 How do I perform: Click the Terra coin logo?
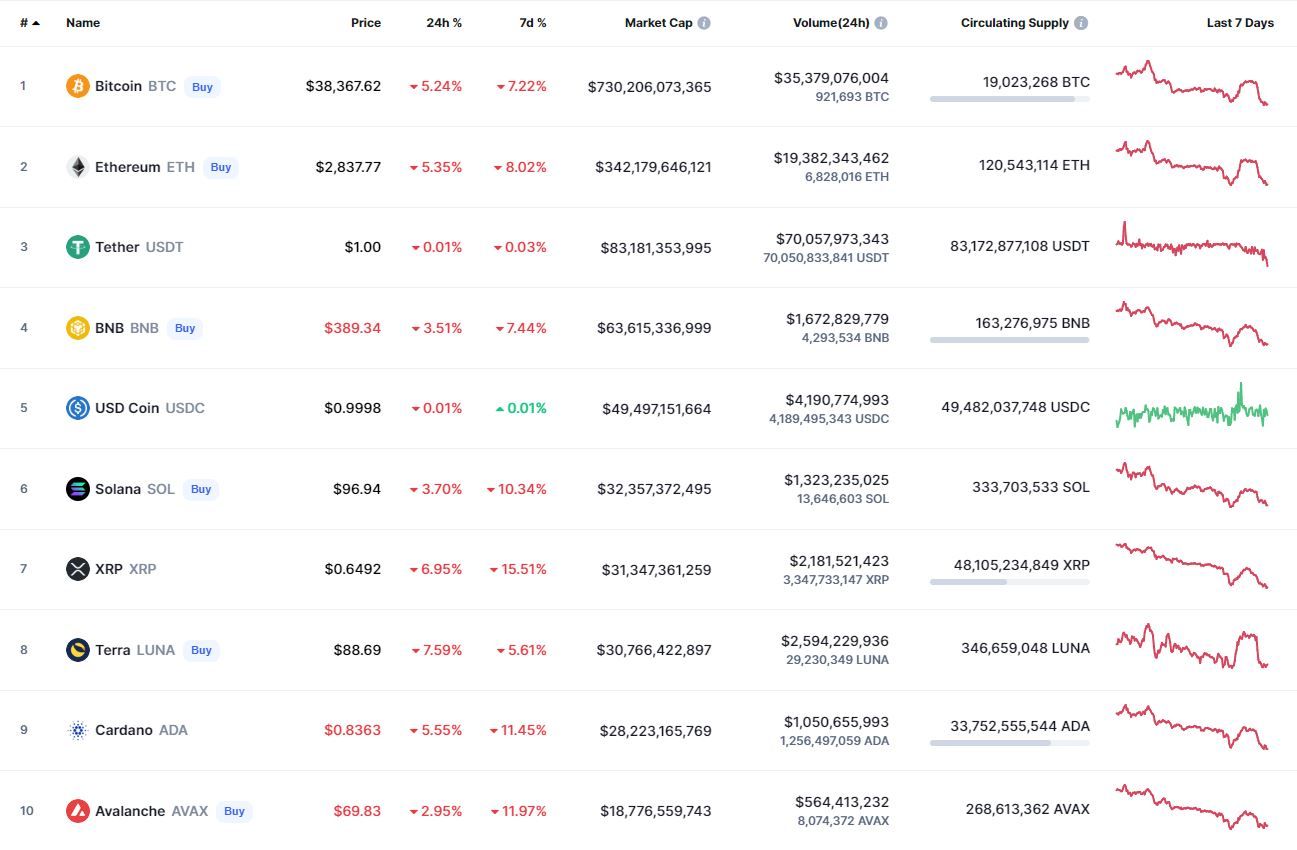[78, 650]
